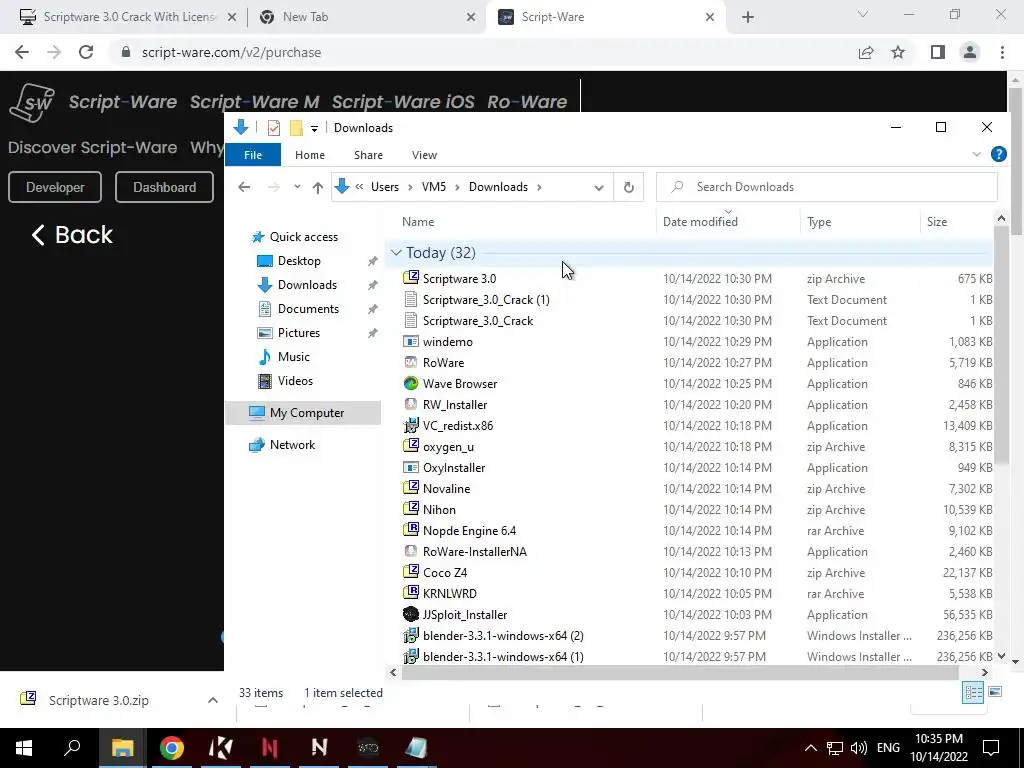Open the Home ribbon tab
The image size is (1024, 768).
point(310,155)
